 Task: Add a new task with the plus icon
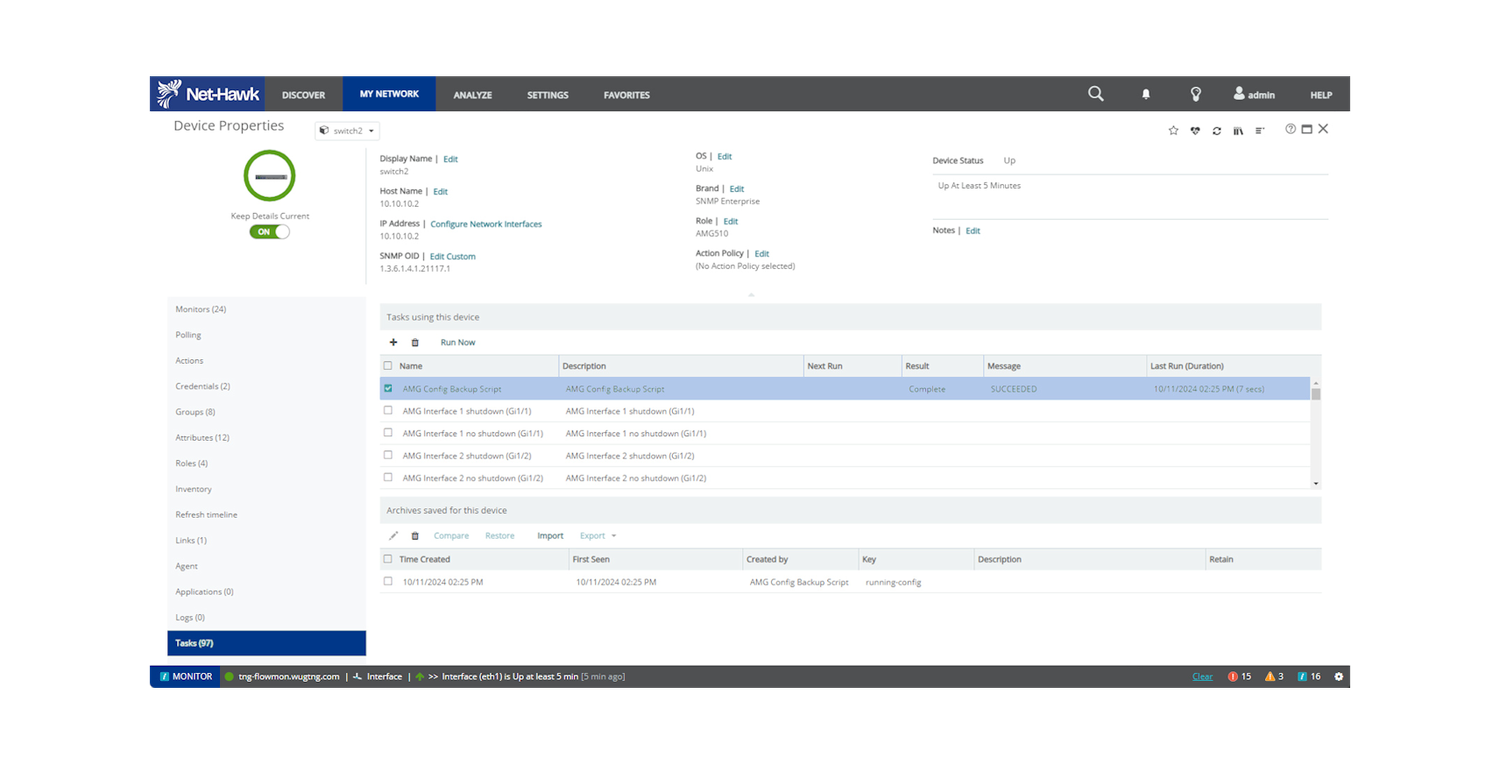click(x=393, y=342)
